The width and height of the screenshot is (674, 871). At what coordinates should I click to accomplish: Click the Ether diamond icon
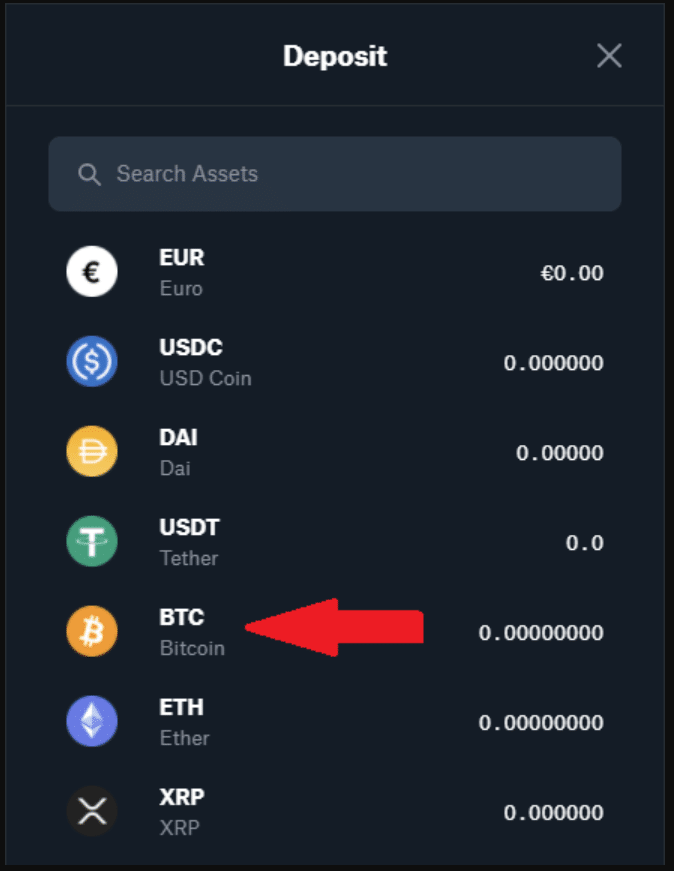click(92, 722)
